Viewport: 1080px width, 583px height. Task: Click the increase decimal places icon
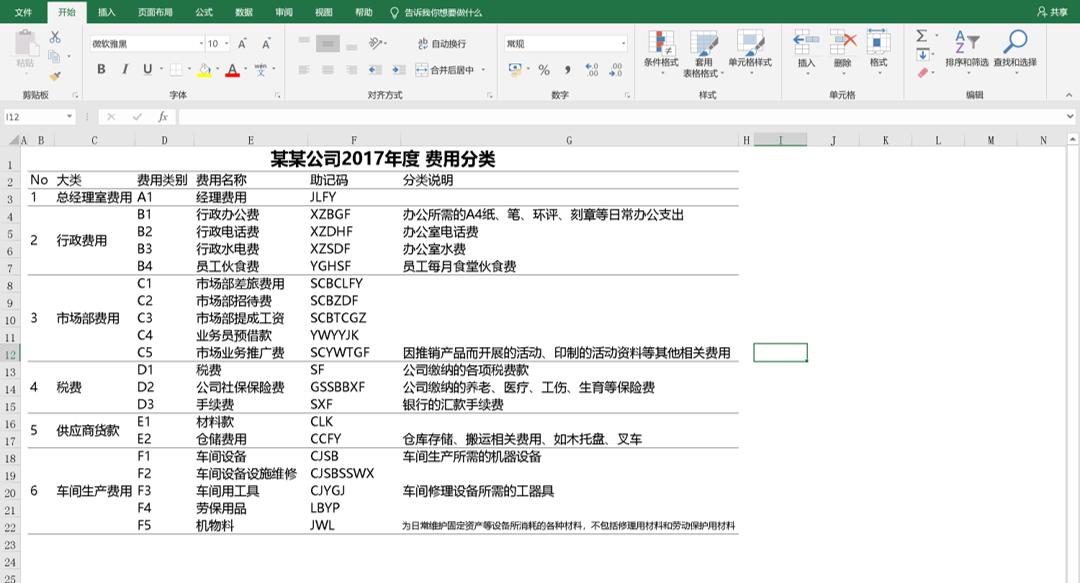590,68
